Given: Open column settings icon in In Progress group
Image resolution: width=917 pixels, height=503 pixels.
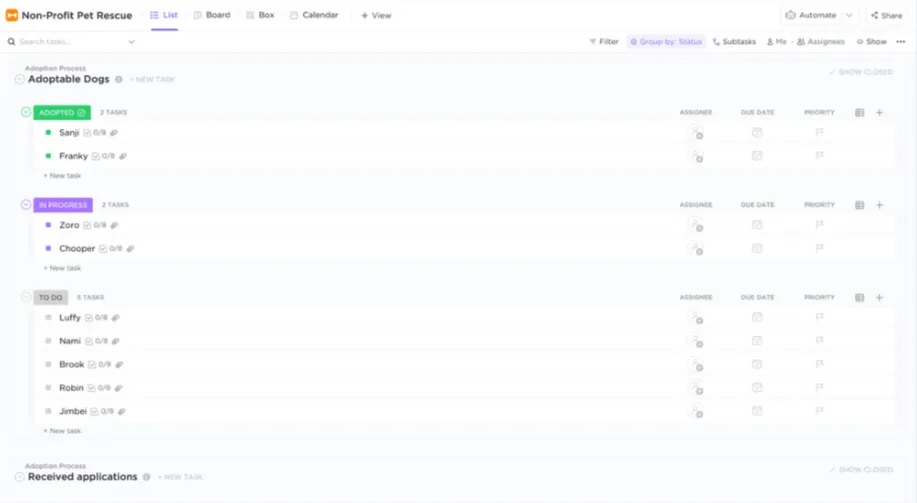Looking at the screenshot, I should (859, 205).
